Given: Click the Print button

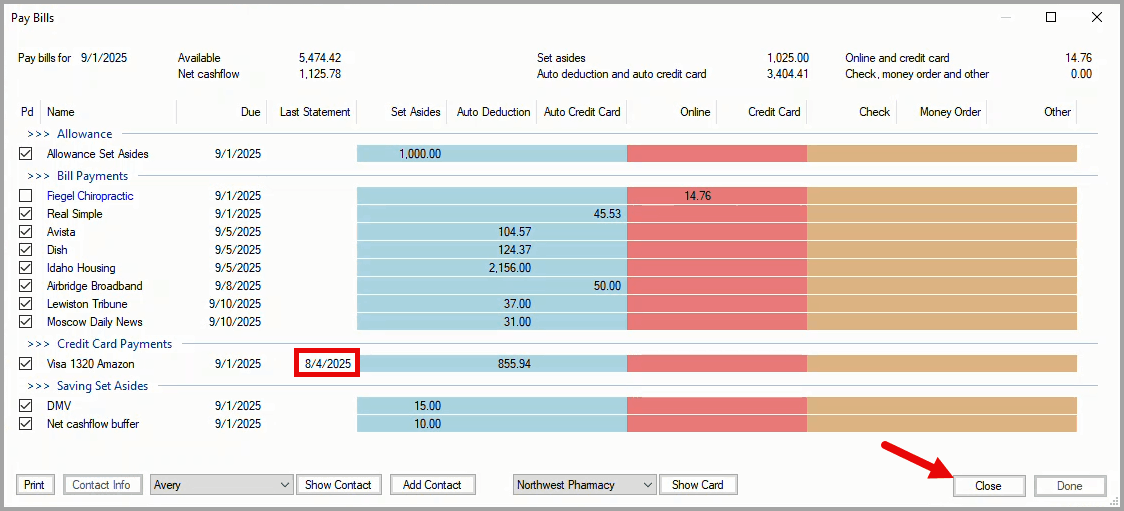Looking at the screenshot, I should click(x=34, y=485).
